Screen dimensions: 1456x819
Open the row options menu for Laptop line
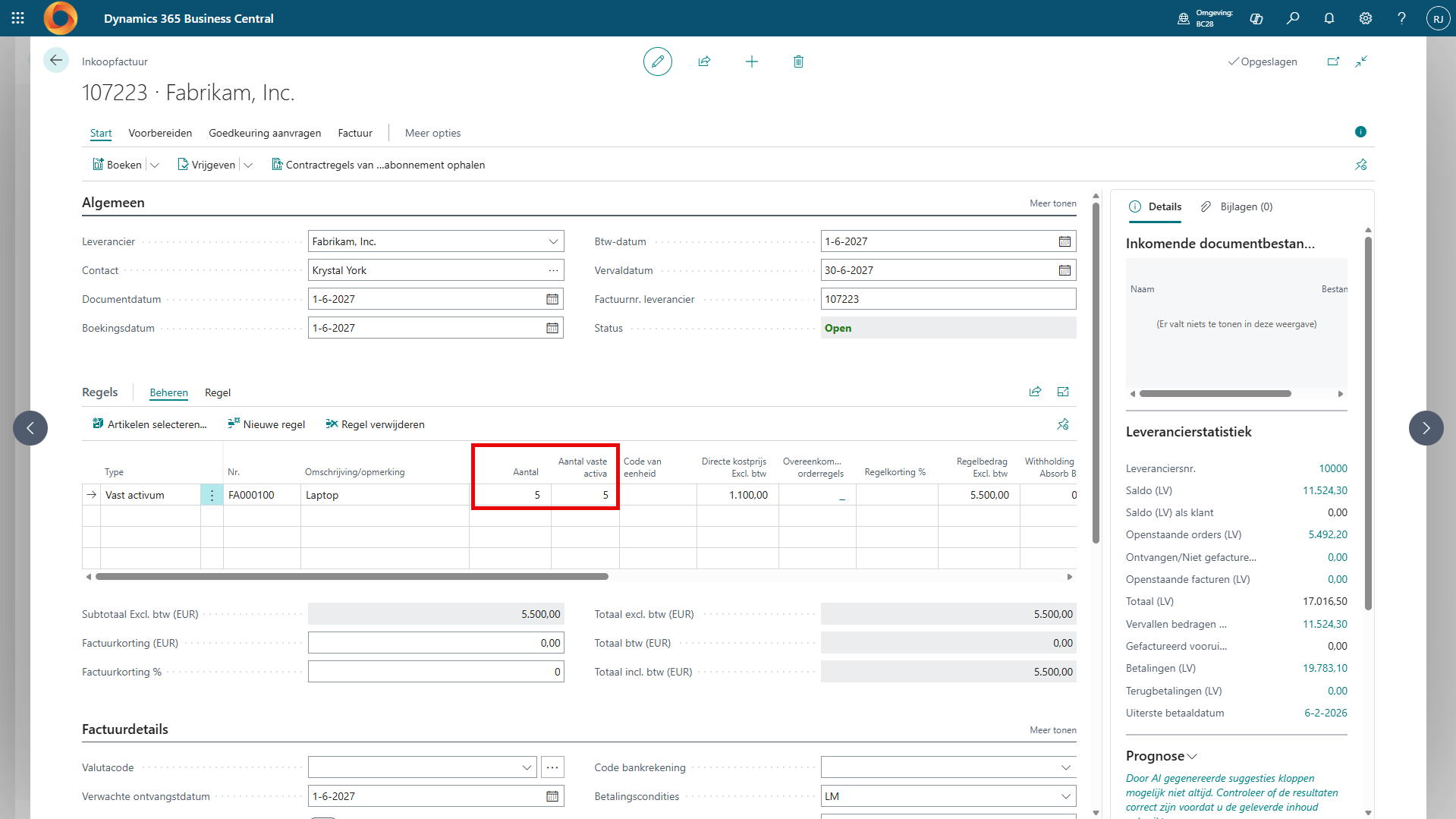click(x=212, y=495)
